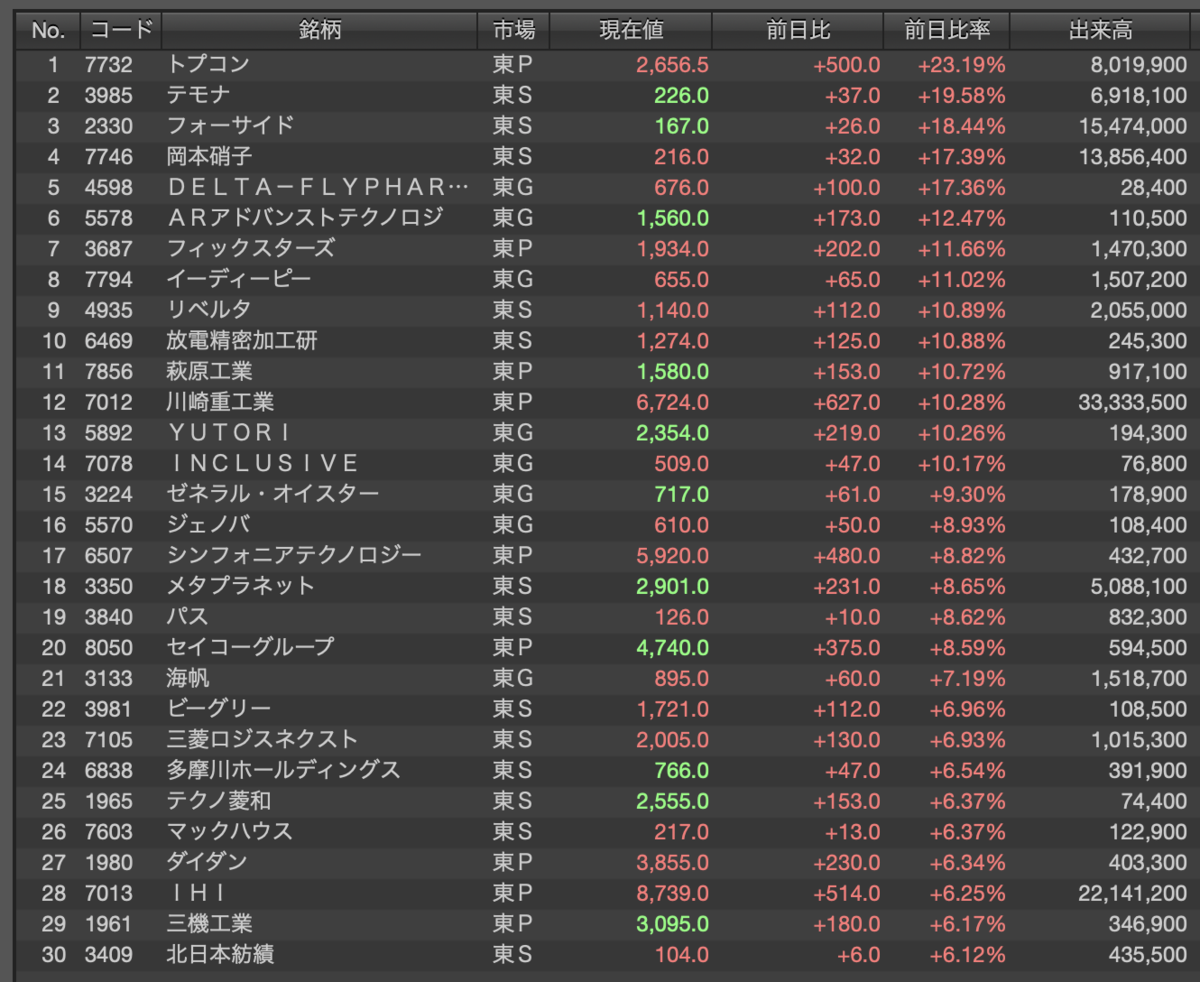Select the ダイダン stock name
Screen dimensions: 1200x982
207,862
